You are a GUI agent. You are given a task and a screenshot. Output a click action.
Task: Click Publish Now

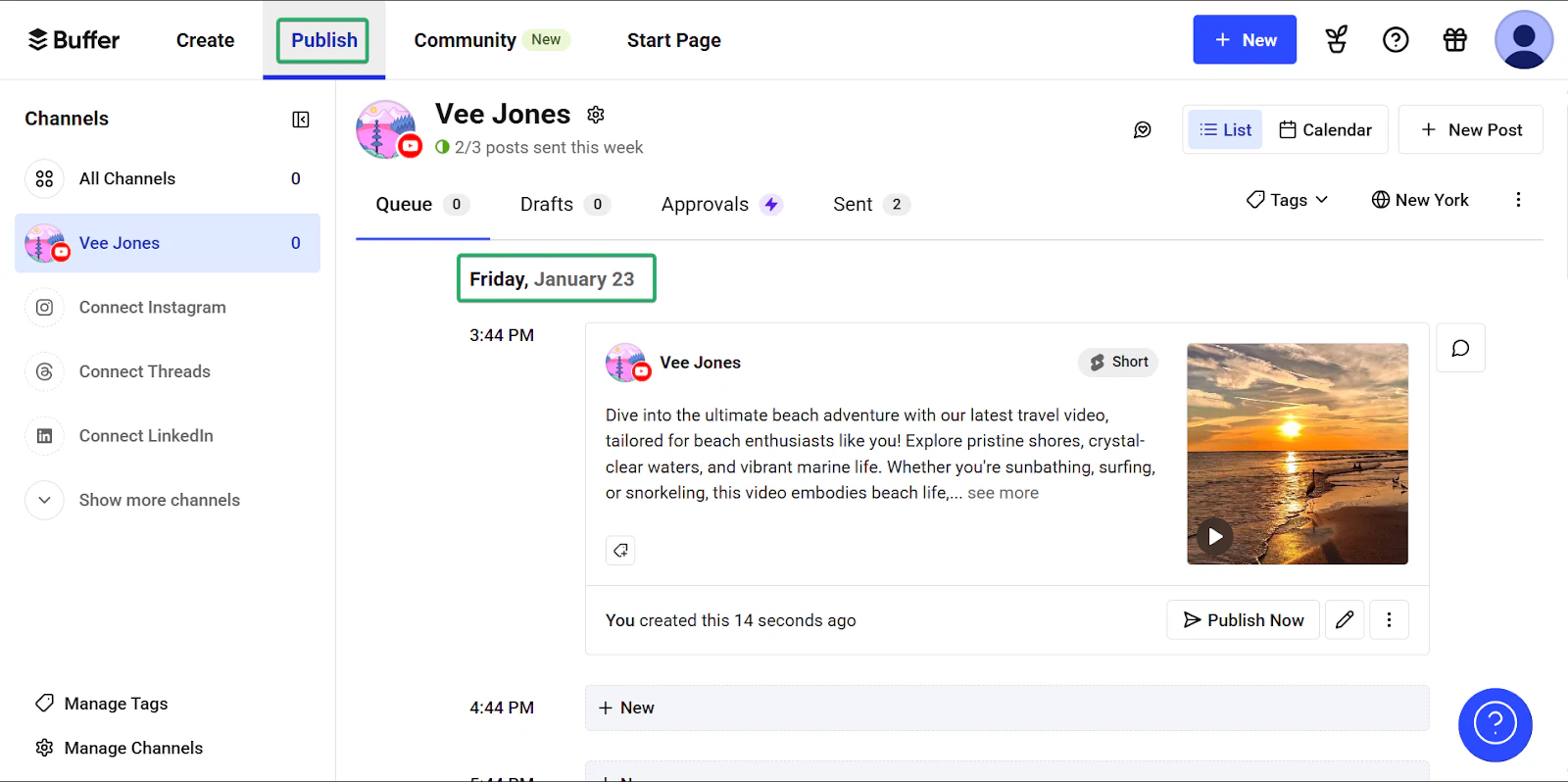point(1243,619)
